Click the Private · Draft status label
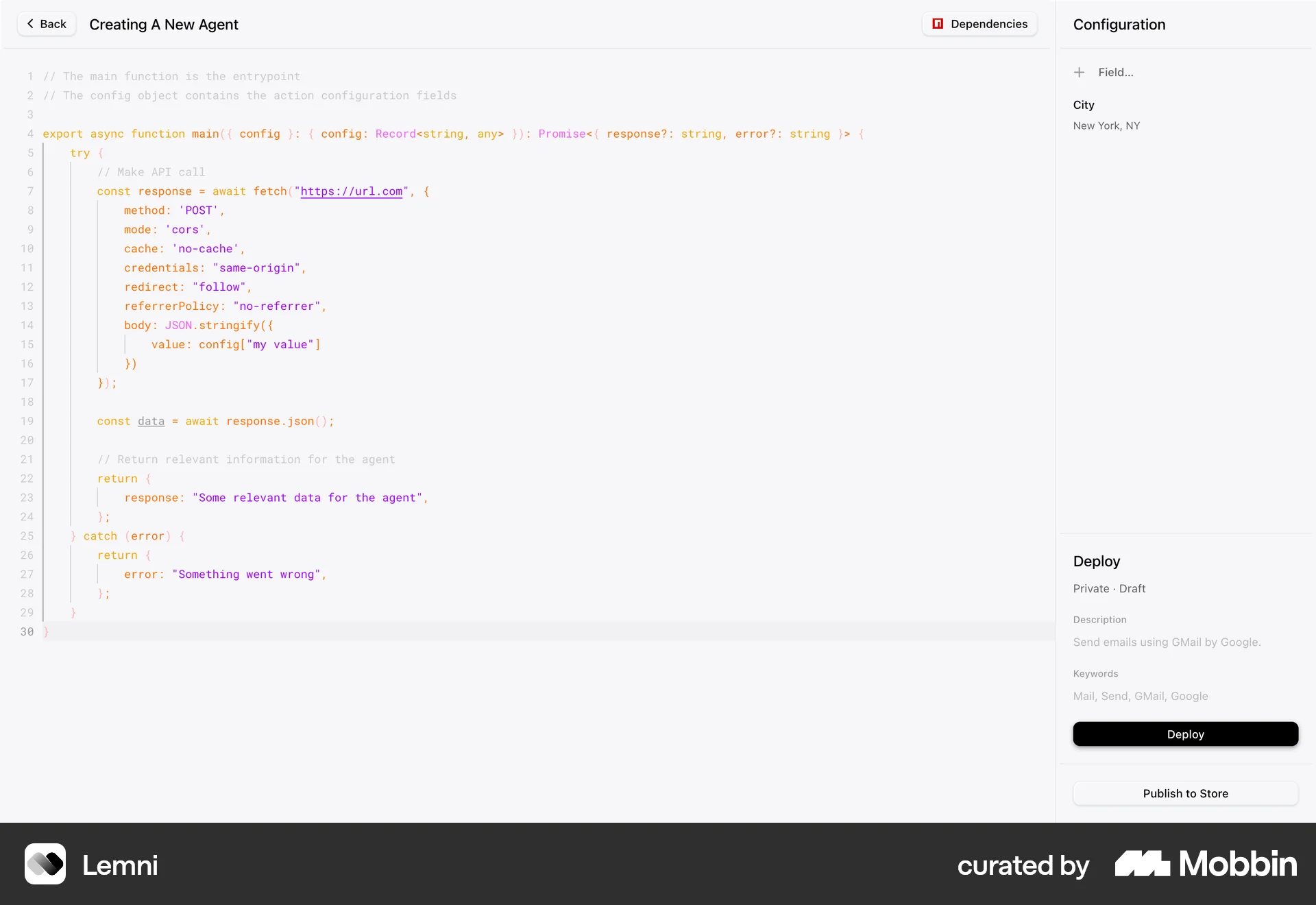Screen dimensions: 1316x905 tap(1108, 588)
